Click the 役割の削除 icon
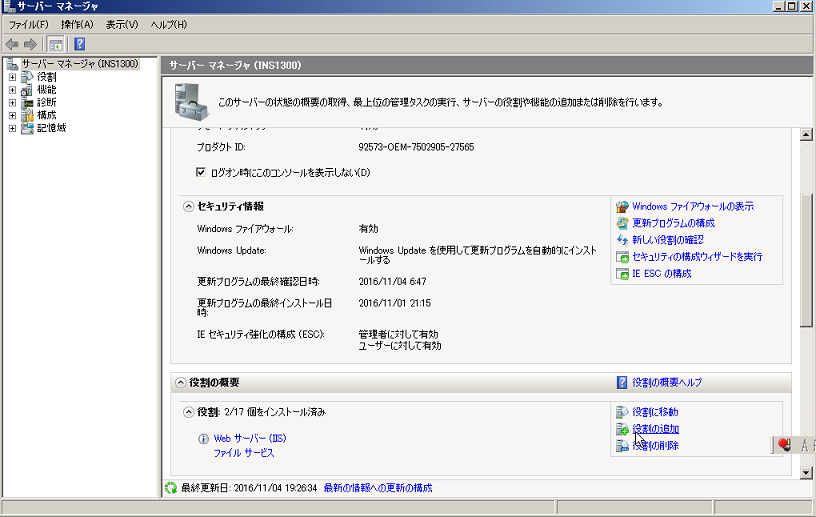This screenshot has width=816, height=517. tap(622, 446)
